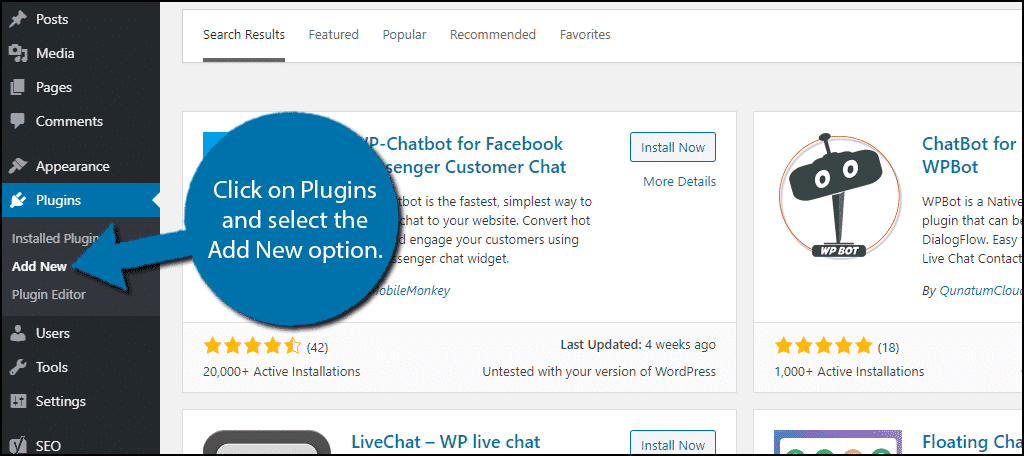Open the Recommended tab

pyautogui.click(x=493, y=35)
